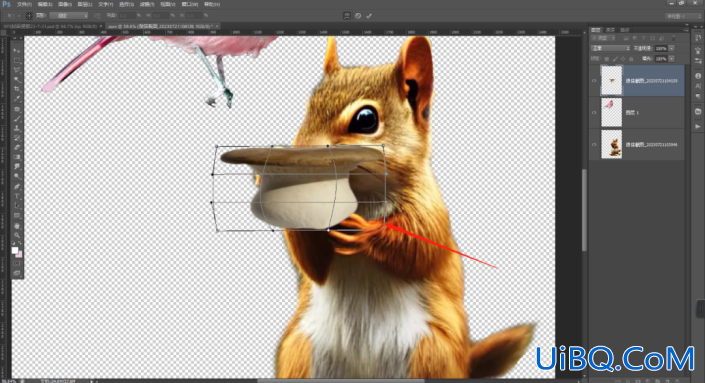Screen dimensions: 705x383
Task: Open the Actions panel play icon
Action: 698,127
